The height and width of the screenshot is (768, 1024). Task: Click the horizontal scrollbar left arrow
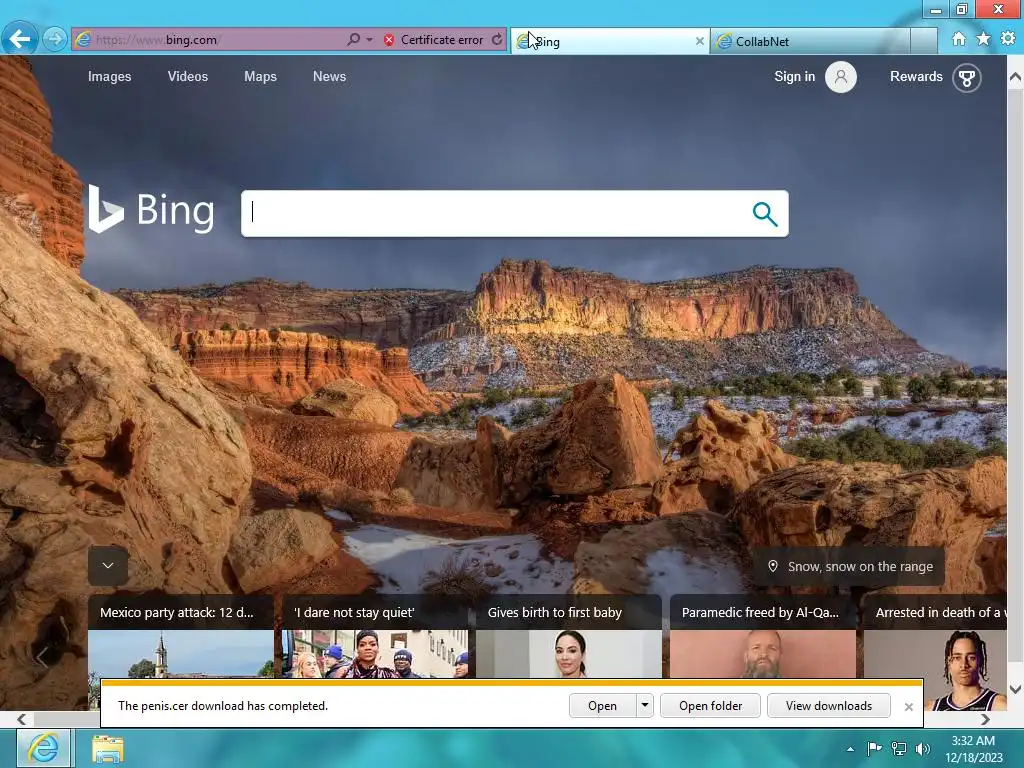coord(22,719)
